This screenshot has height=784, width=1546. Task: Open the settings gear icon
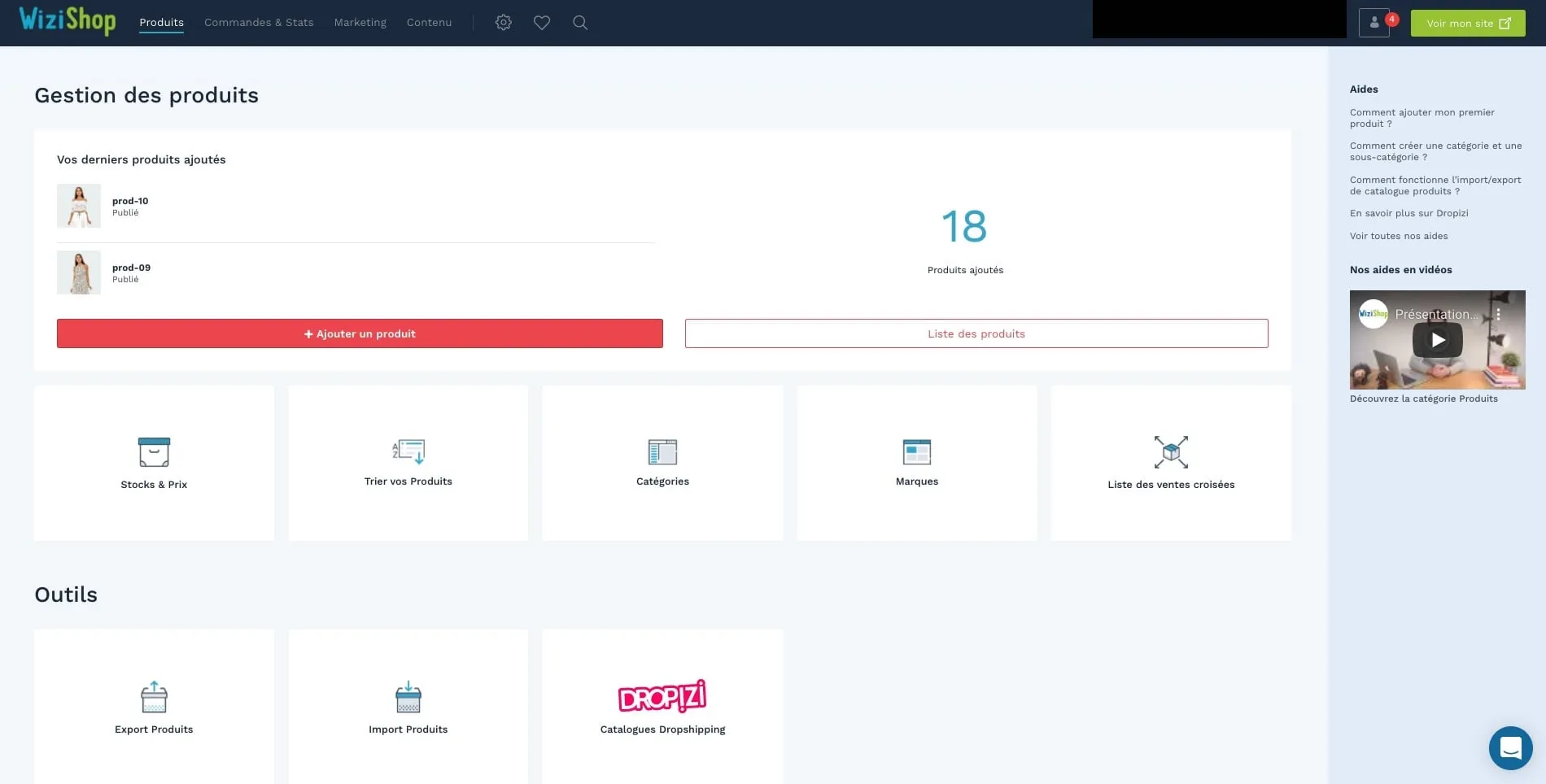(x=503, y=22)
